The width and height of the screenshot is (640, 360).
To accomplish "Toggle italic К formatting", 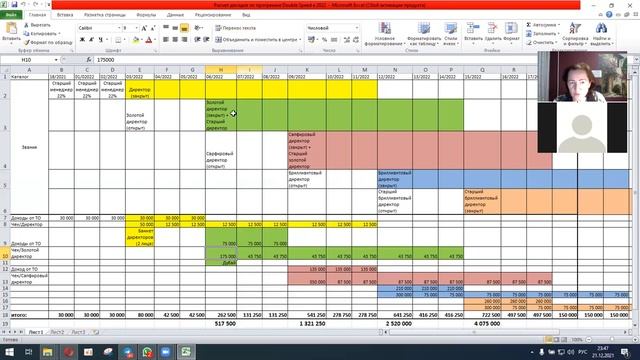I will (x=91, y=40).
